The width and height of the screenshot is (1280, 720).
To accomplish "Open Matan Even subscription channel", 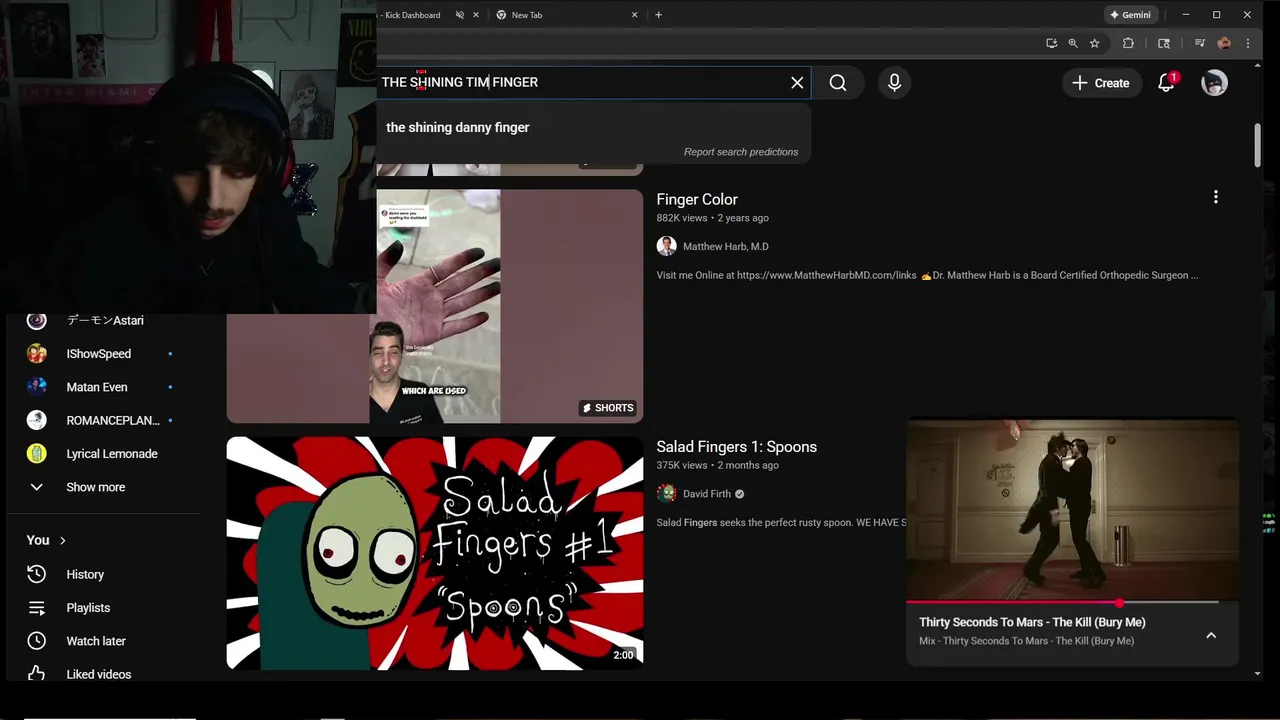I will 103,387.
